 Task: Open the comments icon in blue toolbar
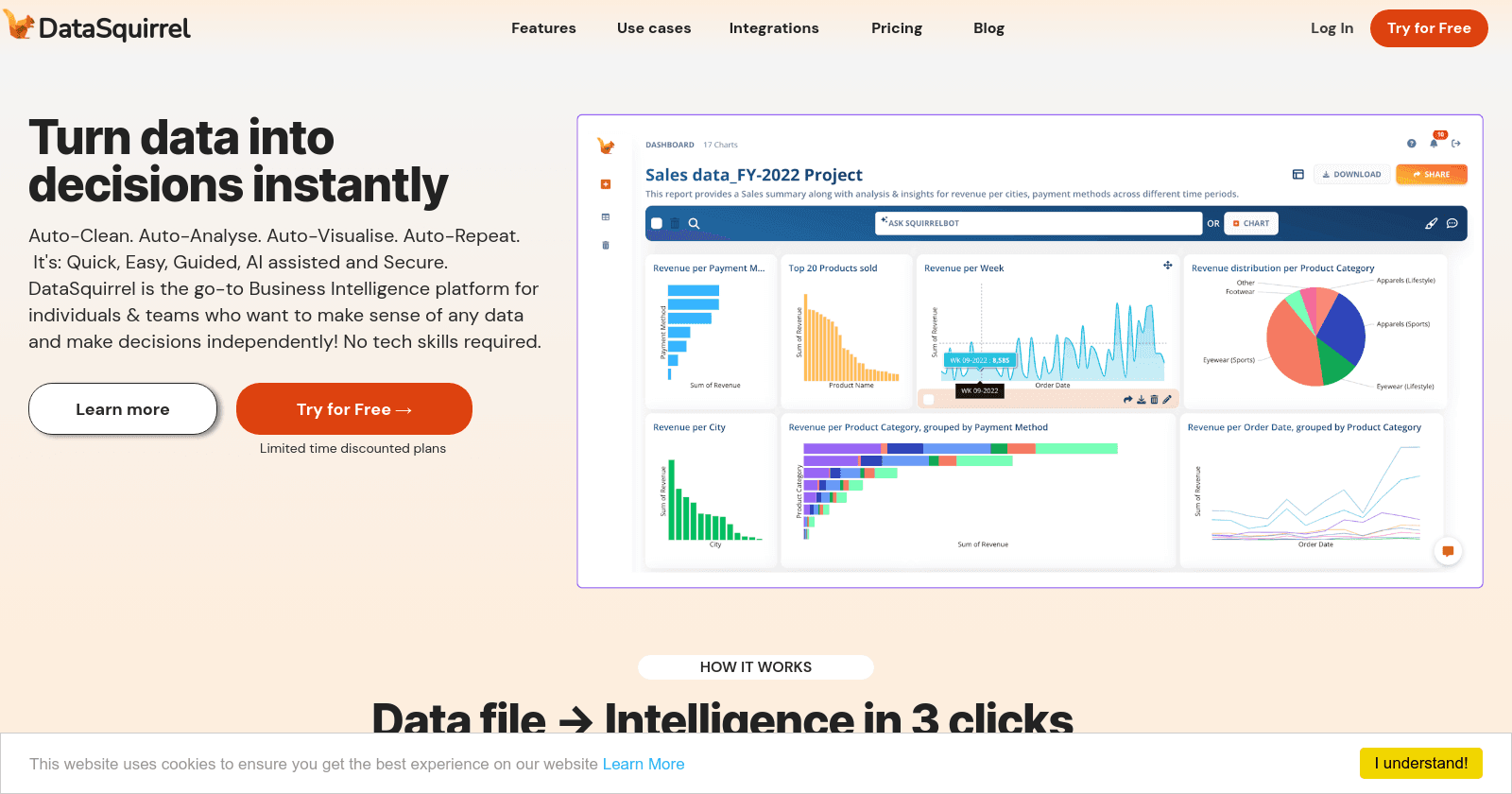pyautogui.click(x=1452, y=224)
